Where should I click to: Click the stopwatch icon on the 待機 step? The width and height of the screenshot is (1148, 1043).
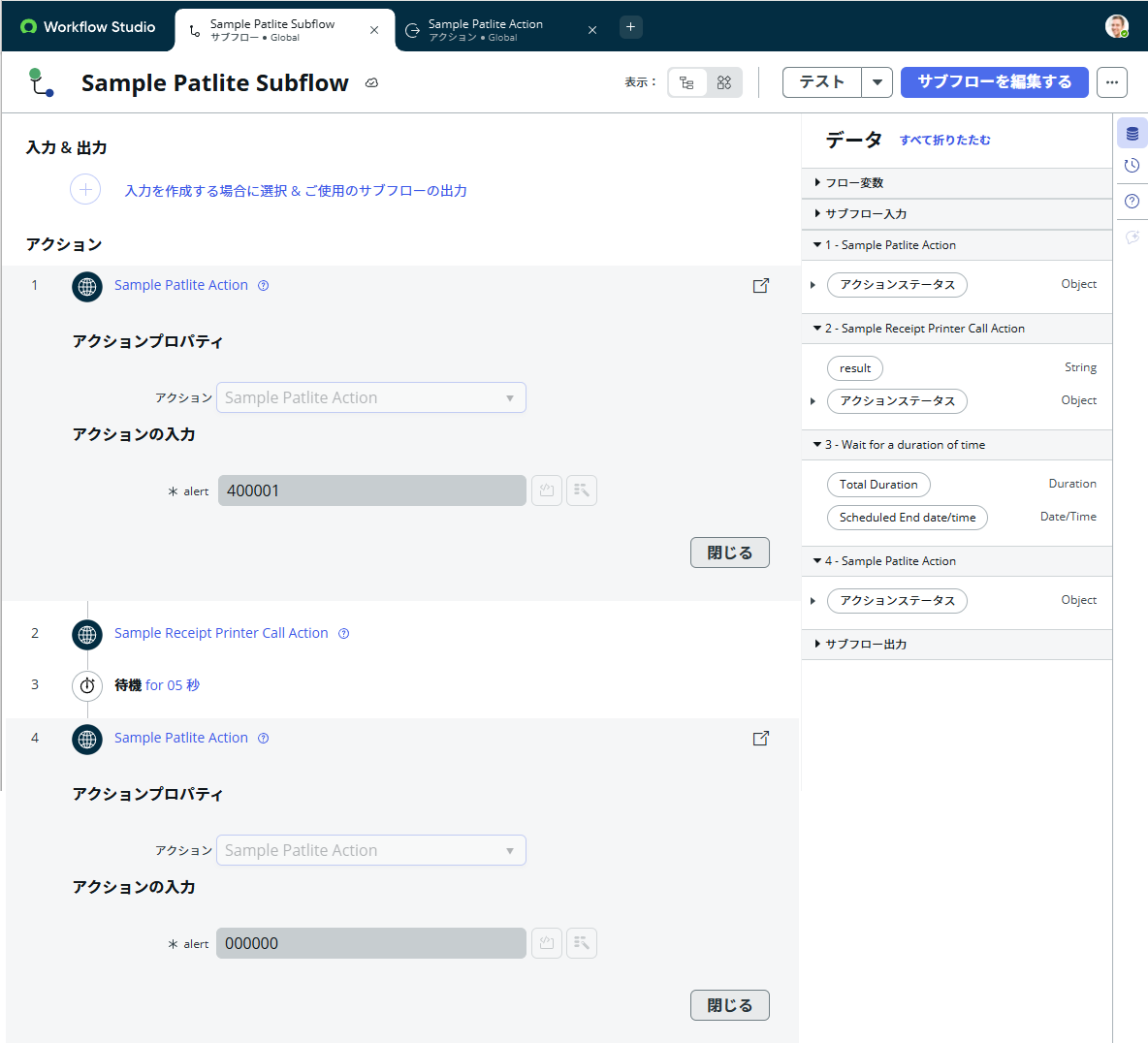pos(86,685)
